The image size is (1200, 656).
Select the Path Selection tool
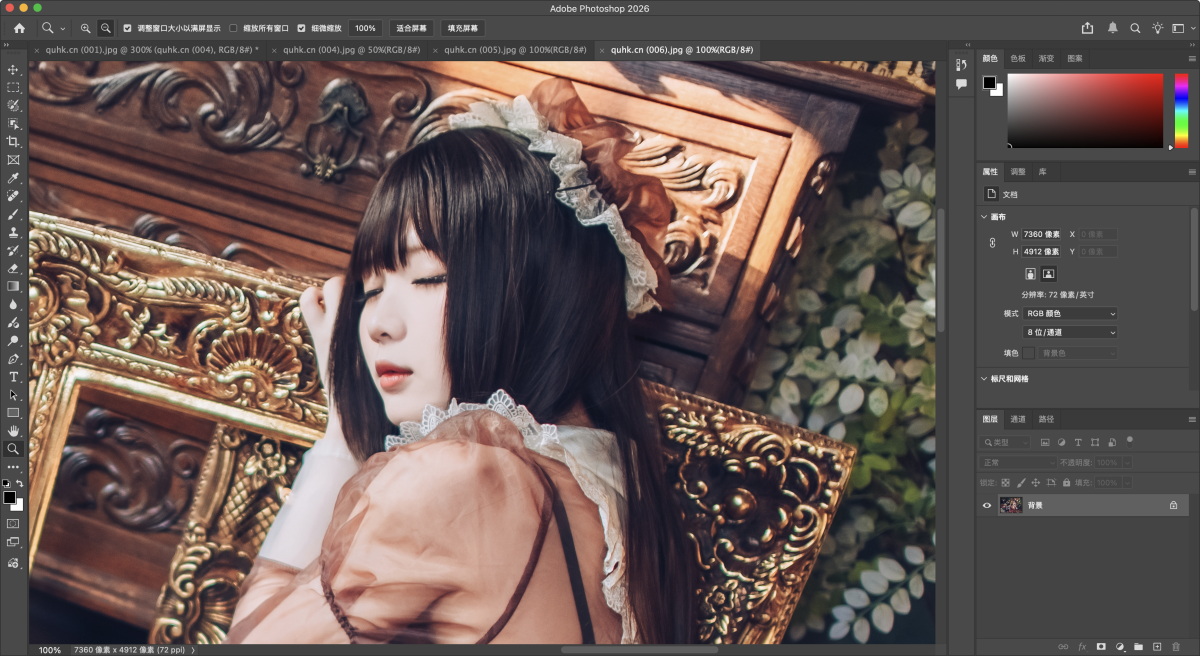[14, 395]
